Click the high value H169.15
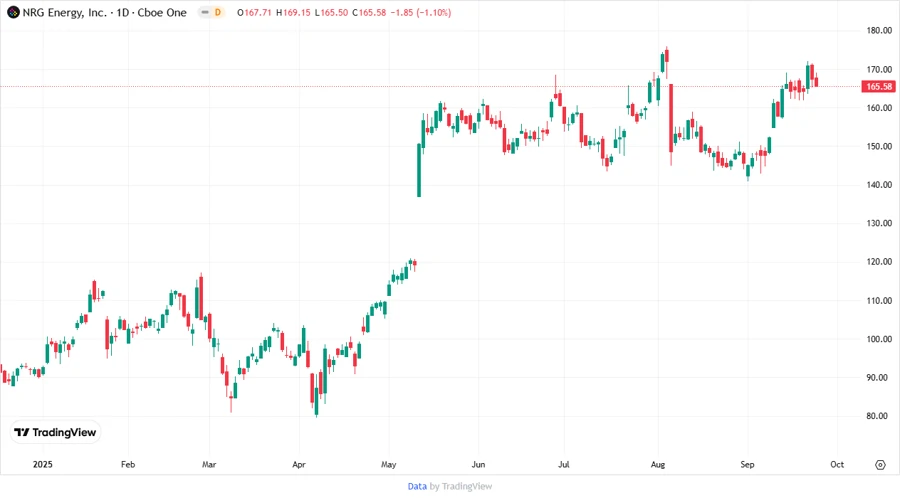 293,12
